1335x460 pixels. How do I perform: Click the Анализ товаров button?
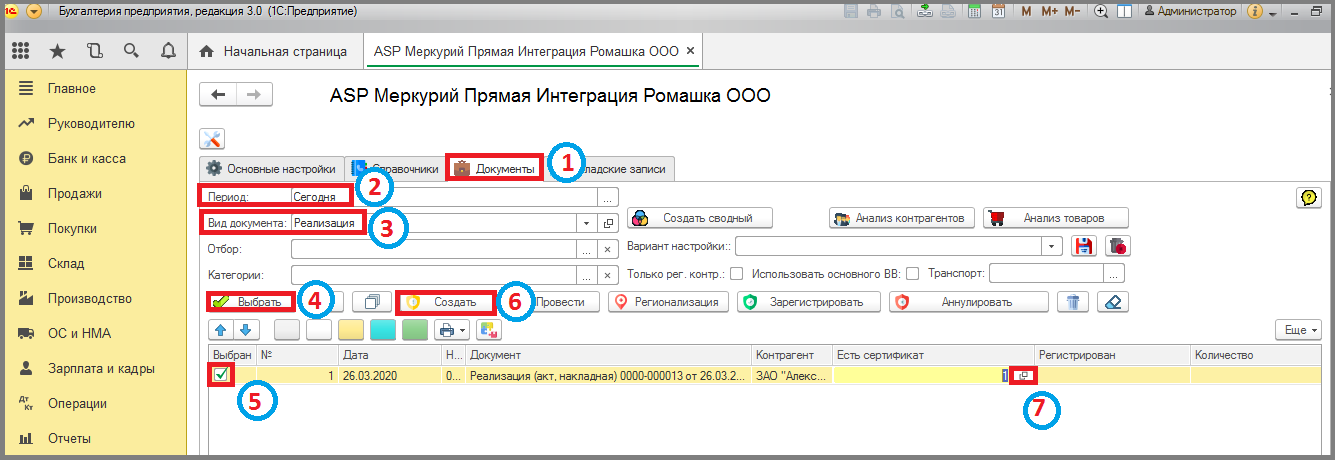pyautogui.click(x=1056, y=218)
